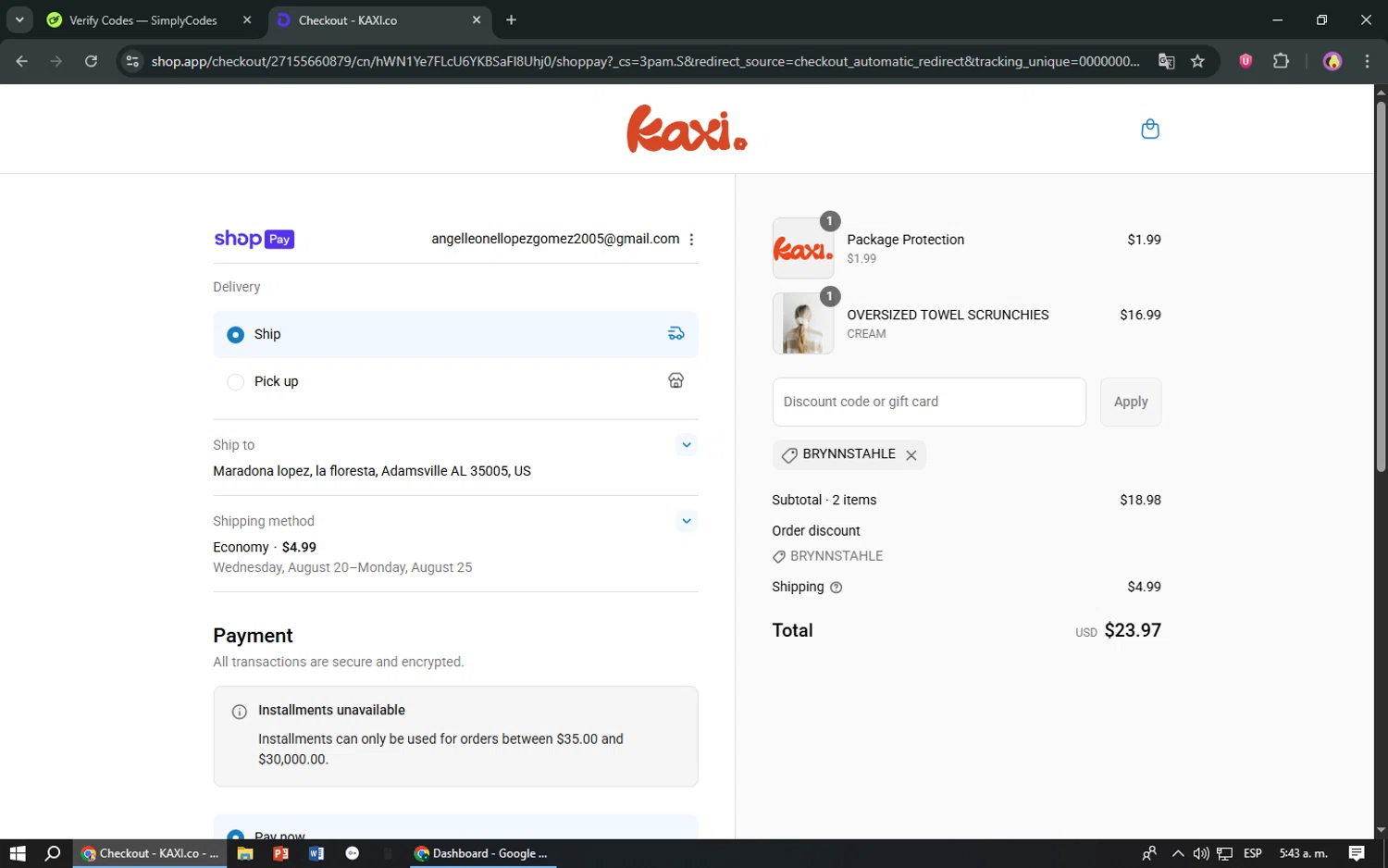The image size is (1388, 868).
Task: Go back to the previous page
Action: pos(22,61)
